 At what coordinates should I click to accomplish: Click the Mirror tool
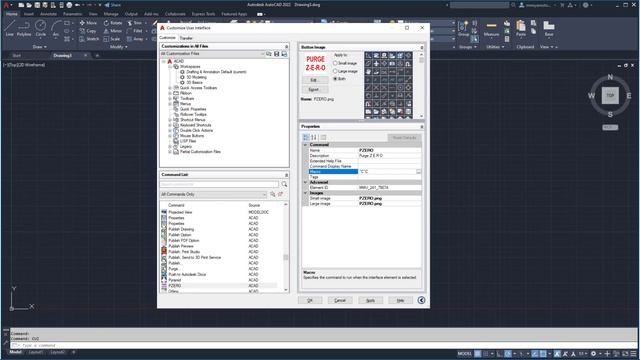coord(113,31)
